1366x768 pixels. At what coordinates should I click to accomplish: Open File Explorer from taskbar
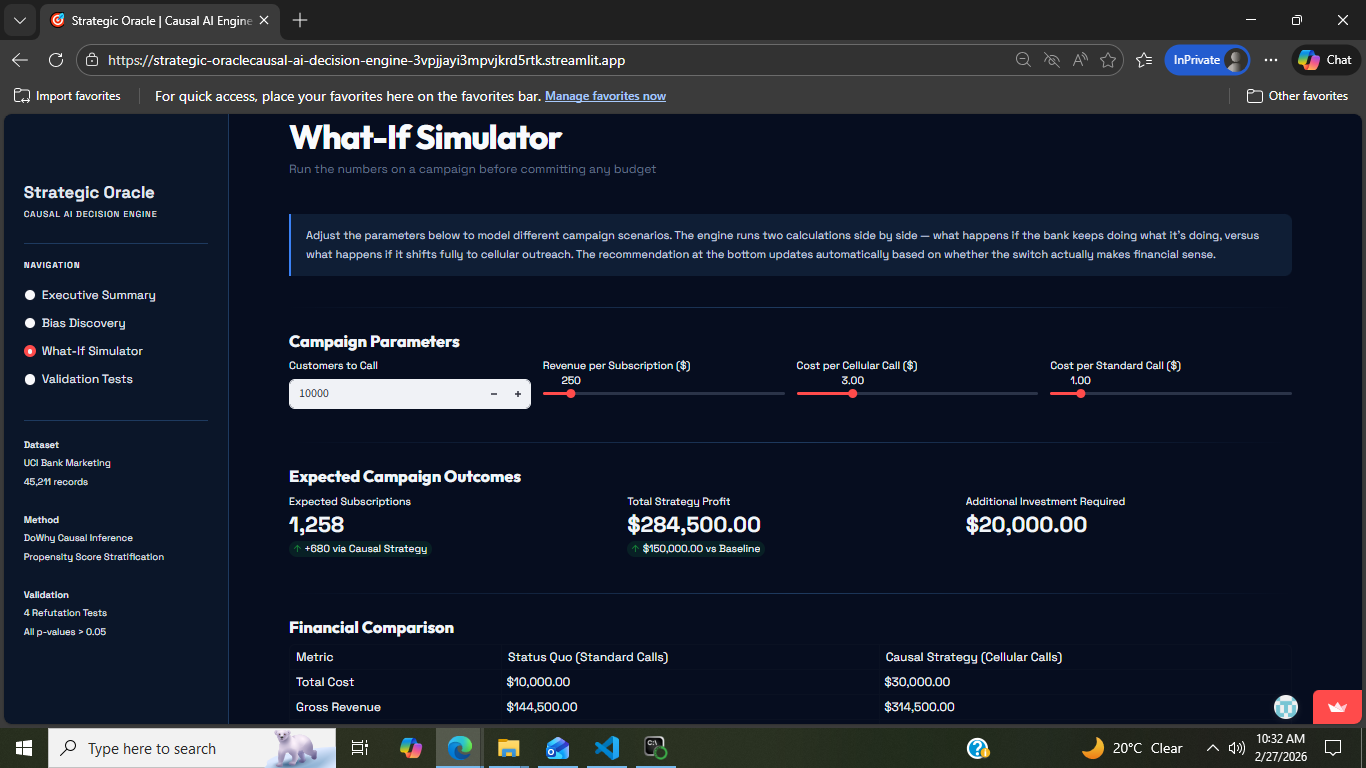coord(509,748)
